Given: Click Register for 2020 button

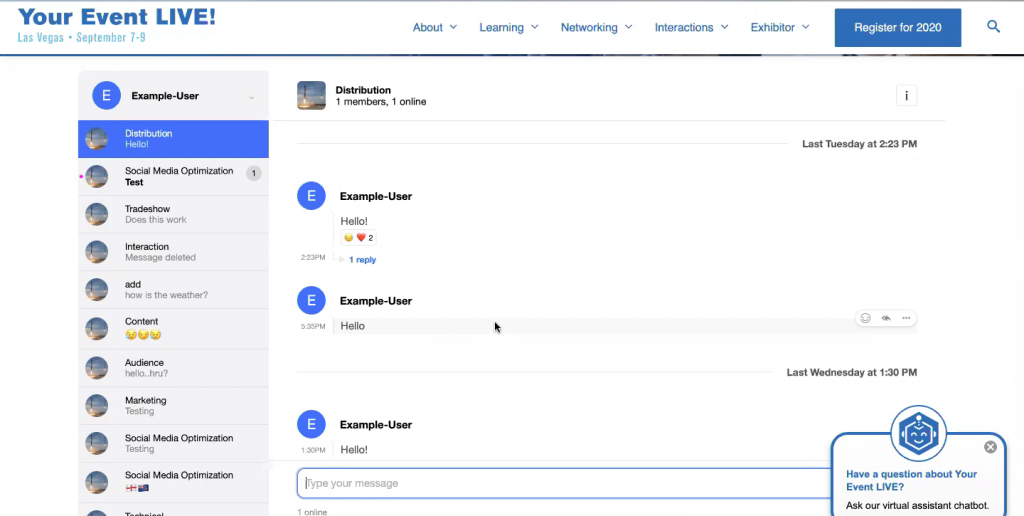Looking at the screenshot, I should pyautogui.click(x=897, y=27).
